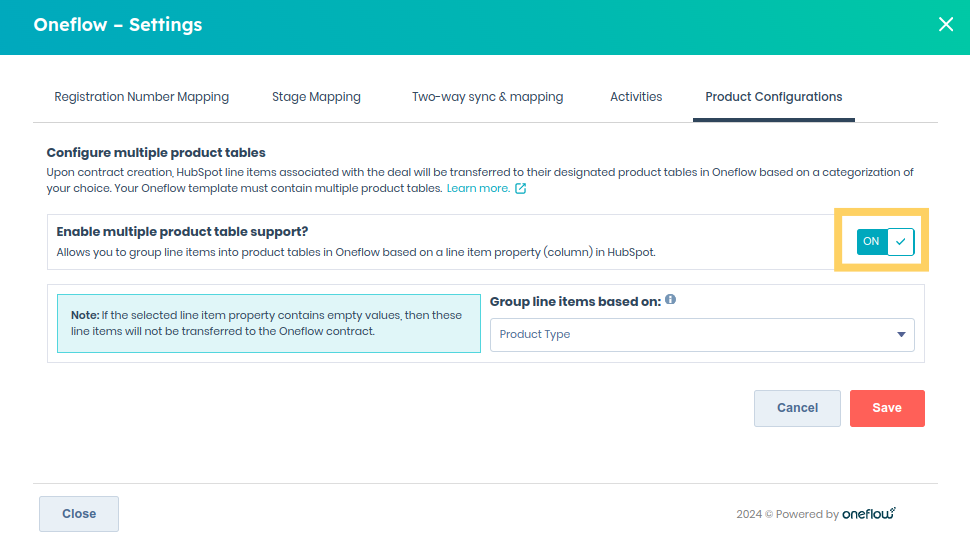
Task: Click the 'Group line items based on:' label
Action: 575,302
